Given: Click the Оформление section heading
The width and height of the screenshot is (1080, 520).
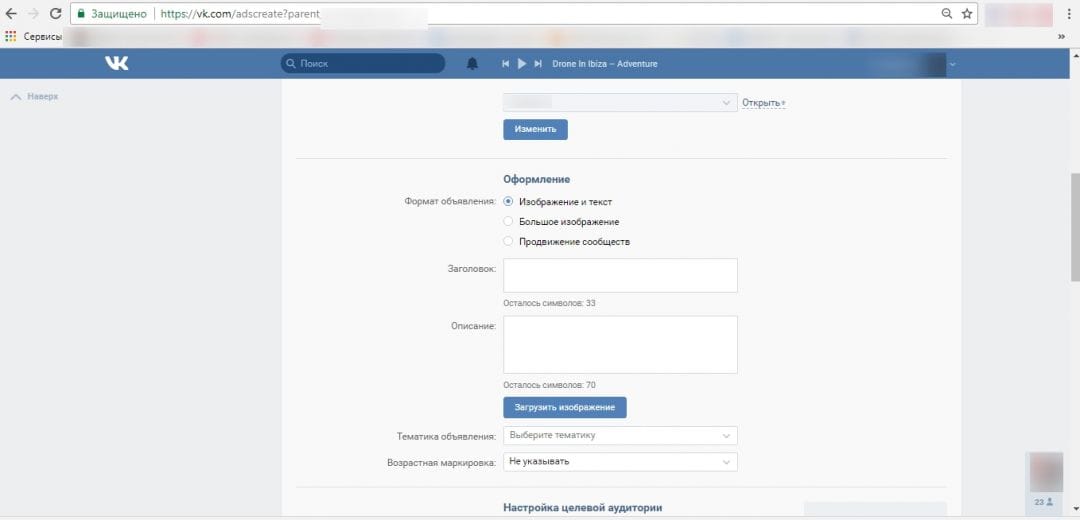Looking at the screenshot, I should (x=537, y=179).
